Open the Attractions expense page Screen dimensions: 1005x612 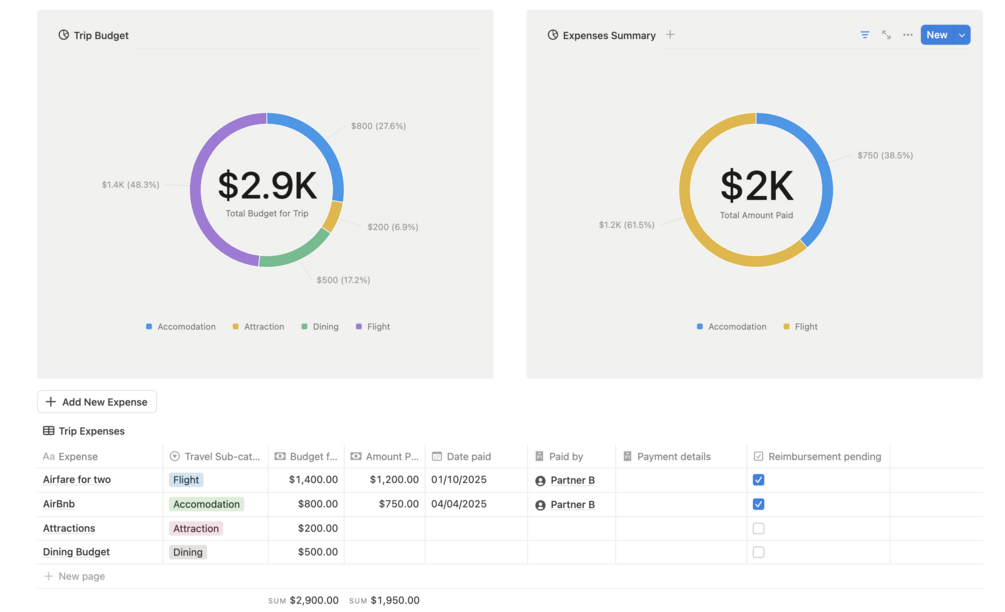pos(69,528)
